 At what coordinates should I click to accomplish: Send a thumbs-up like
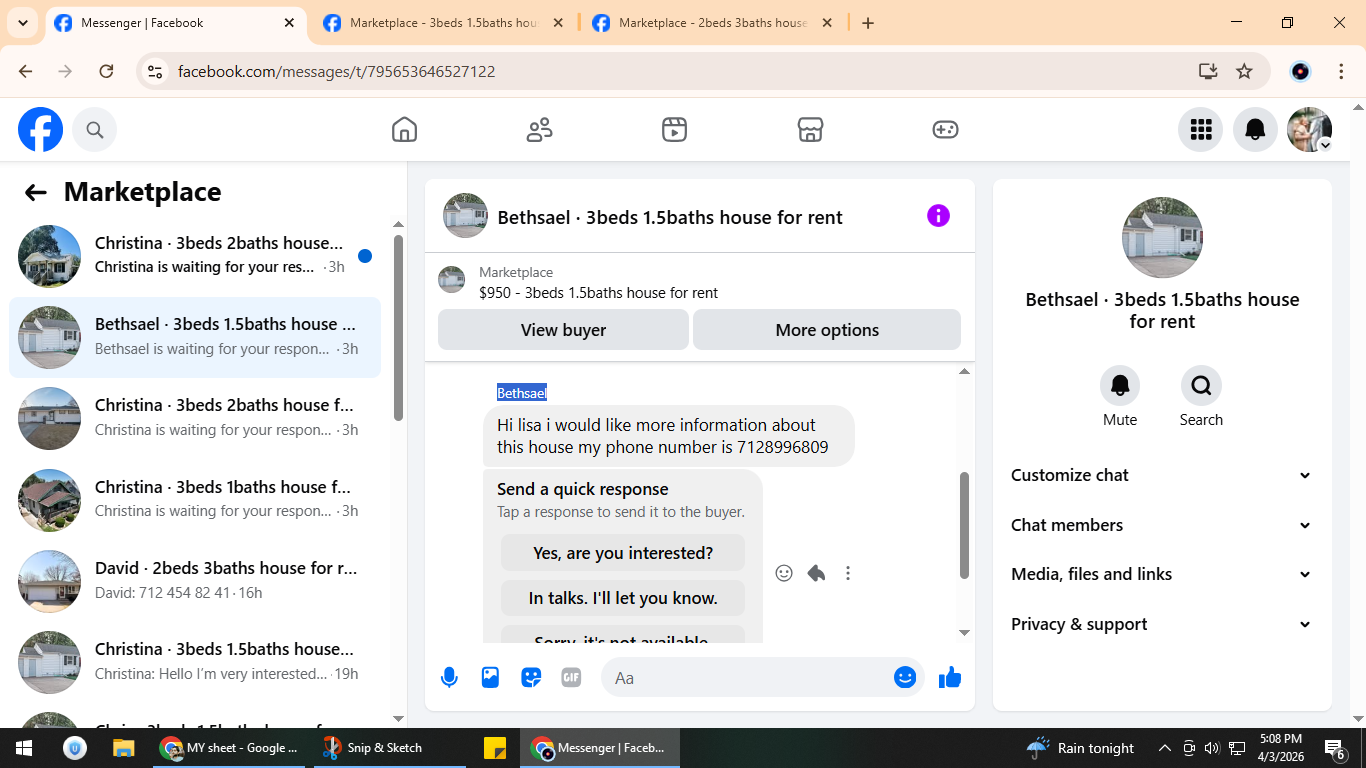[950, 678]
